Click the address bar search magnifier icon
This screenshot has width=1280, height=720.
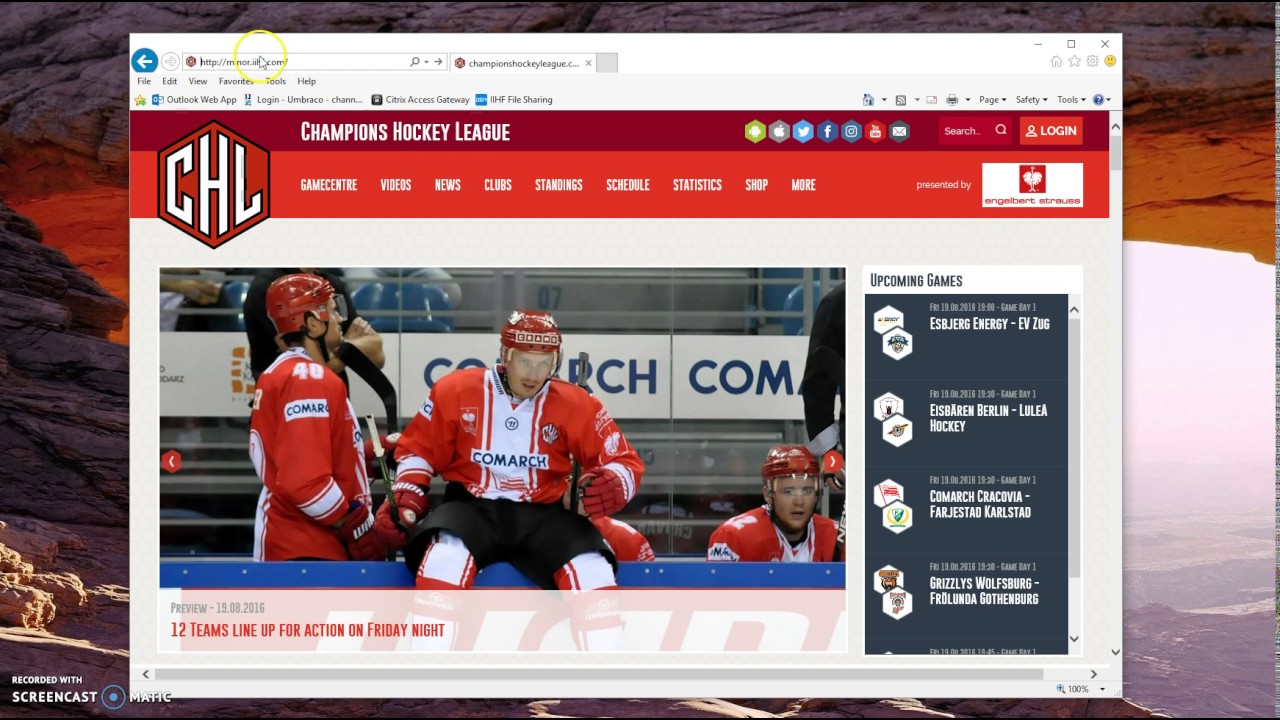(x=414, y=62)
